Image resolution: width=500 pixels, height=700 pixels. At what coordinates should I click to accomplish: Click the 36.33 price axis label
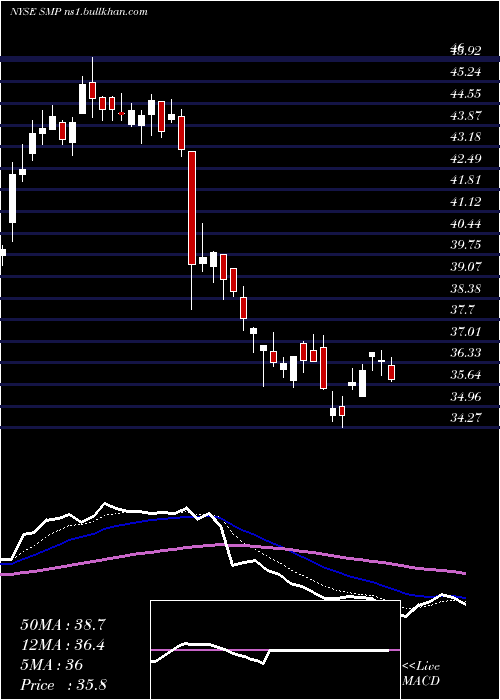466,353
